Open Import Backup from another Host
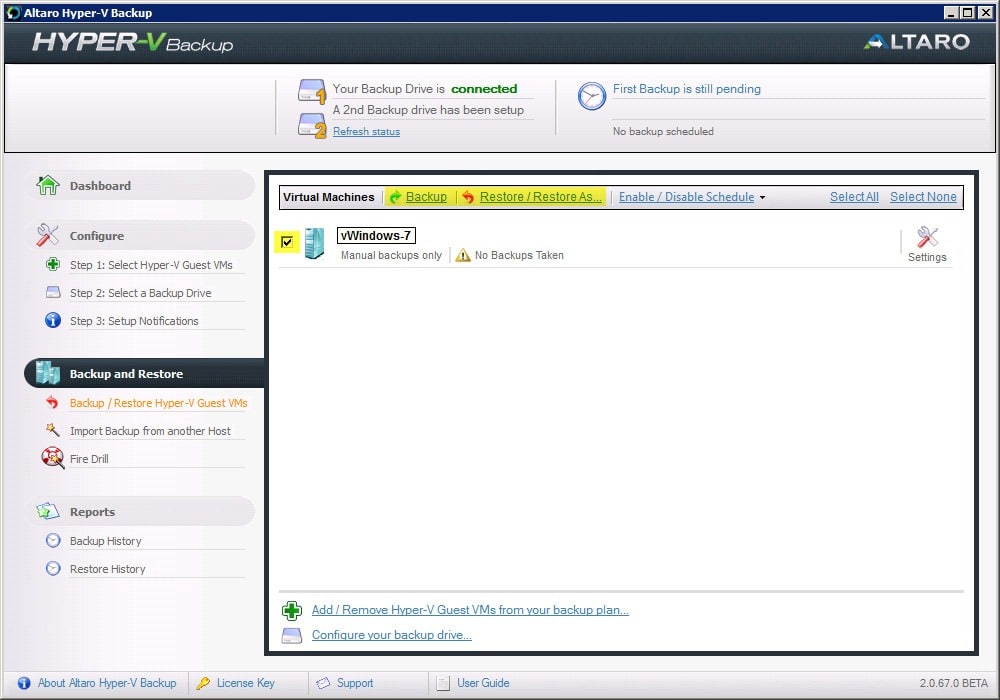 150,431
